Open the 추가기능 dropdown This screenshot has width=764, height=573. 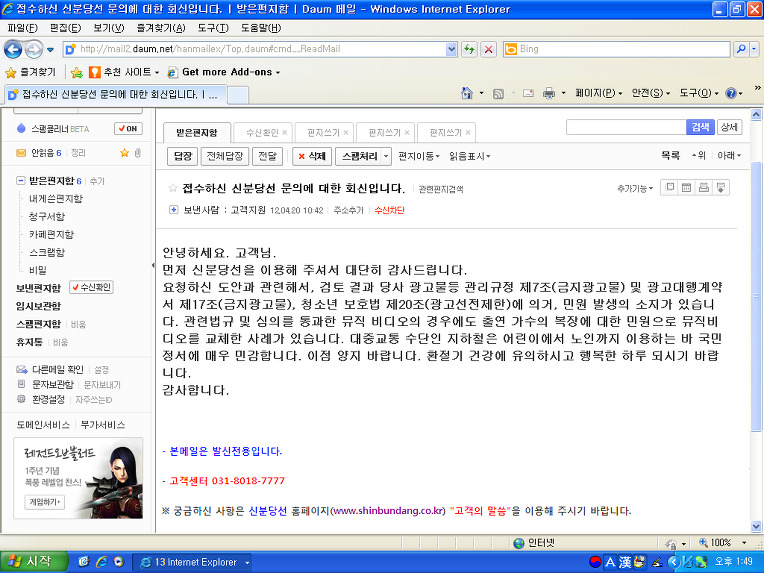point(635,188)
